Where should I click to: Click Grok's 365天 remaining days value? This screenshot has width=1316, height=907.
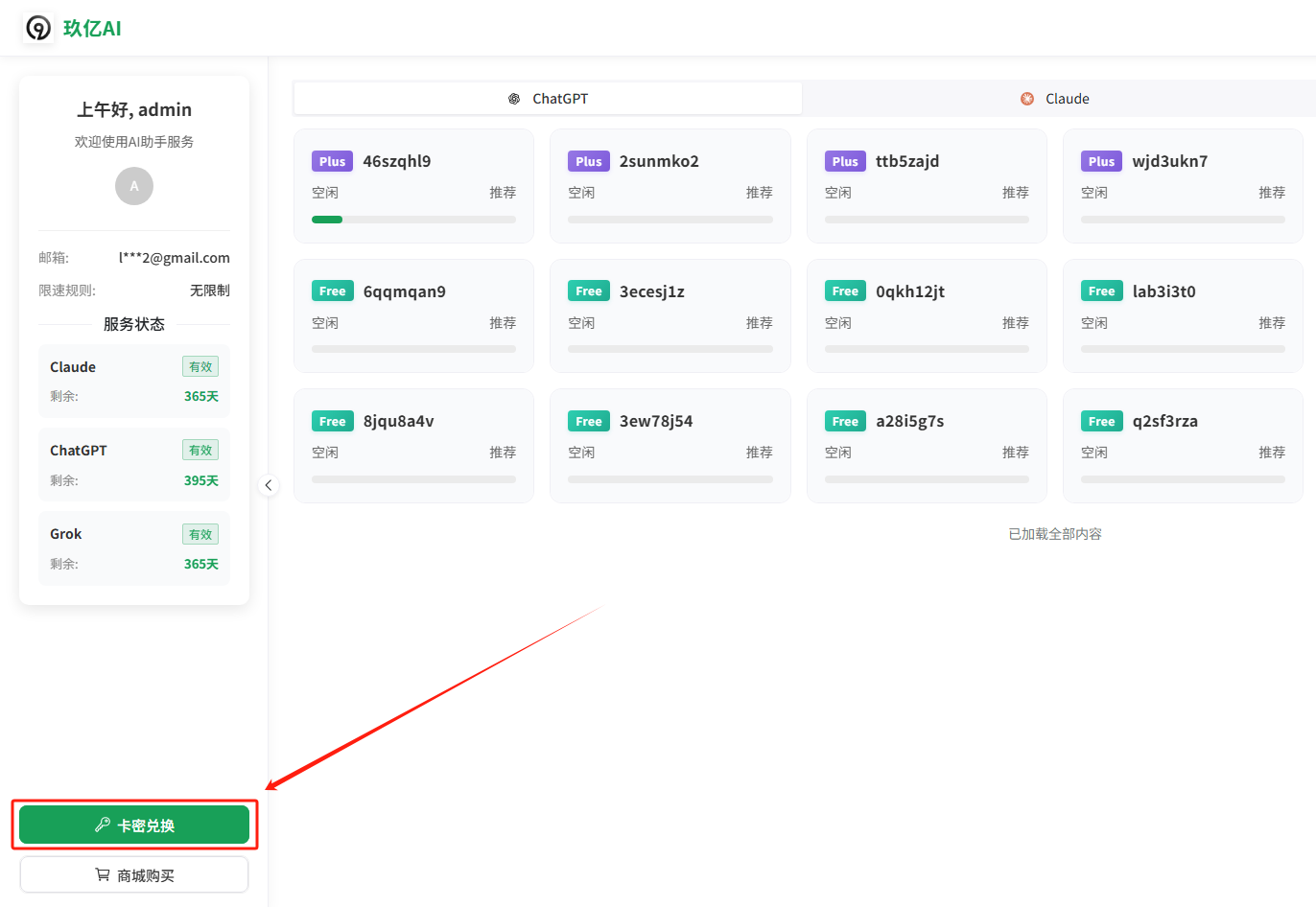pyautogui.click(x=201, y=564)
